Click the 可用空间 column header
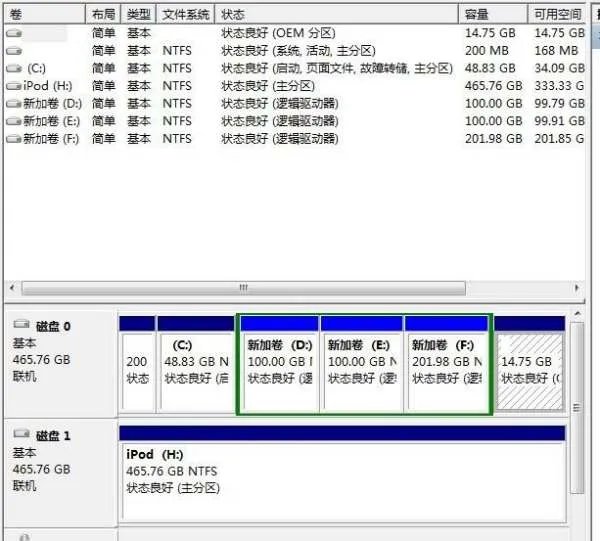 [x=556, y=14]
